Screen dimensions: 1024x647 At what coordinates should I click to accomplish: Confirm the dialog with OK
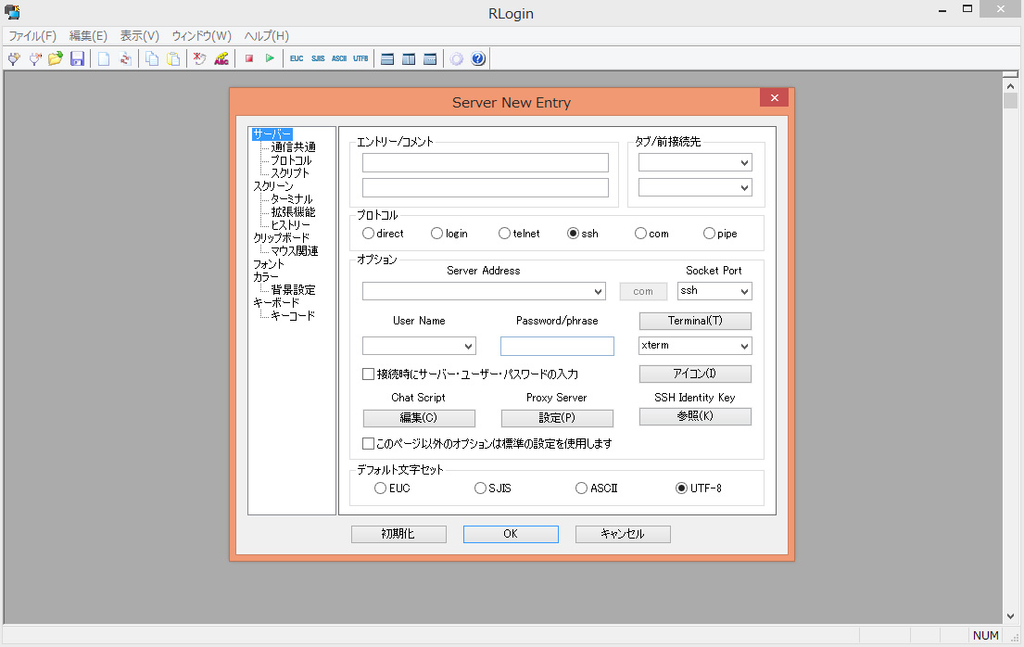tap(511, 533)
